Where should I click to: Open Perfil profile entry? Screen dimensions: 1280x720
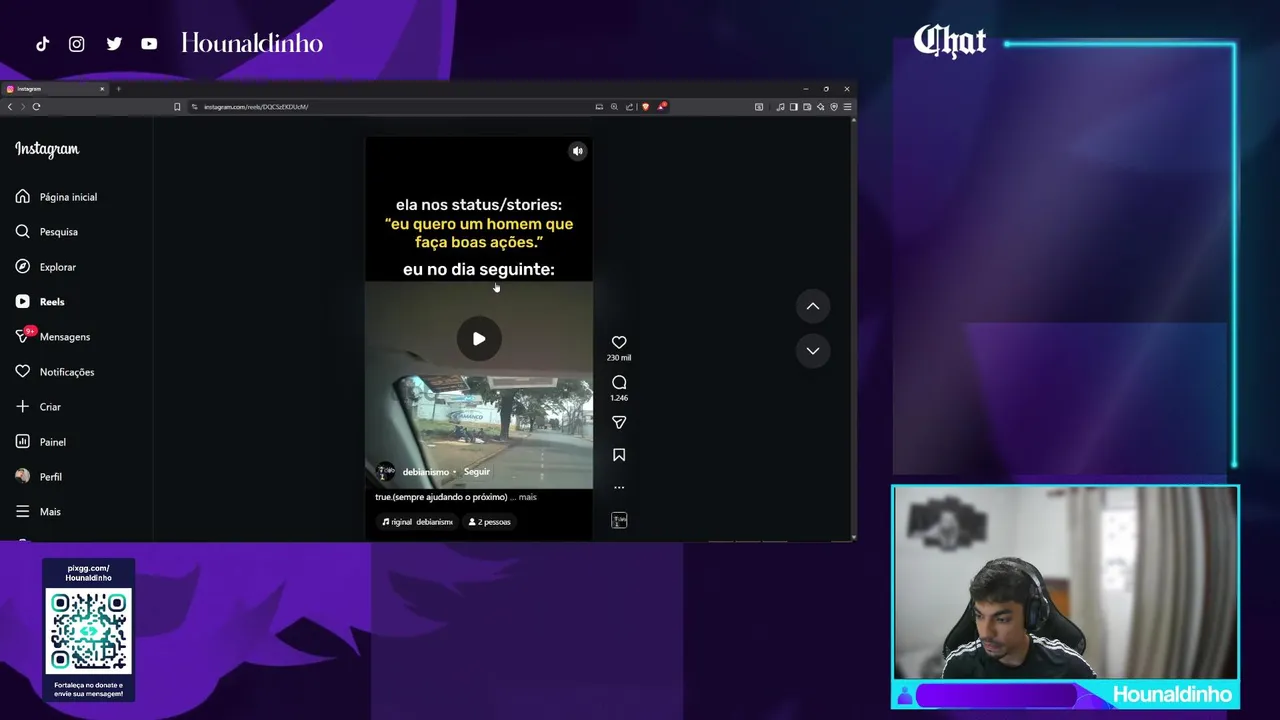tap(38, 477)
